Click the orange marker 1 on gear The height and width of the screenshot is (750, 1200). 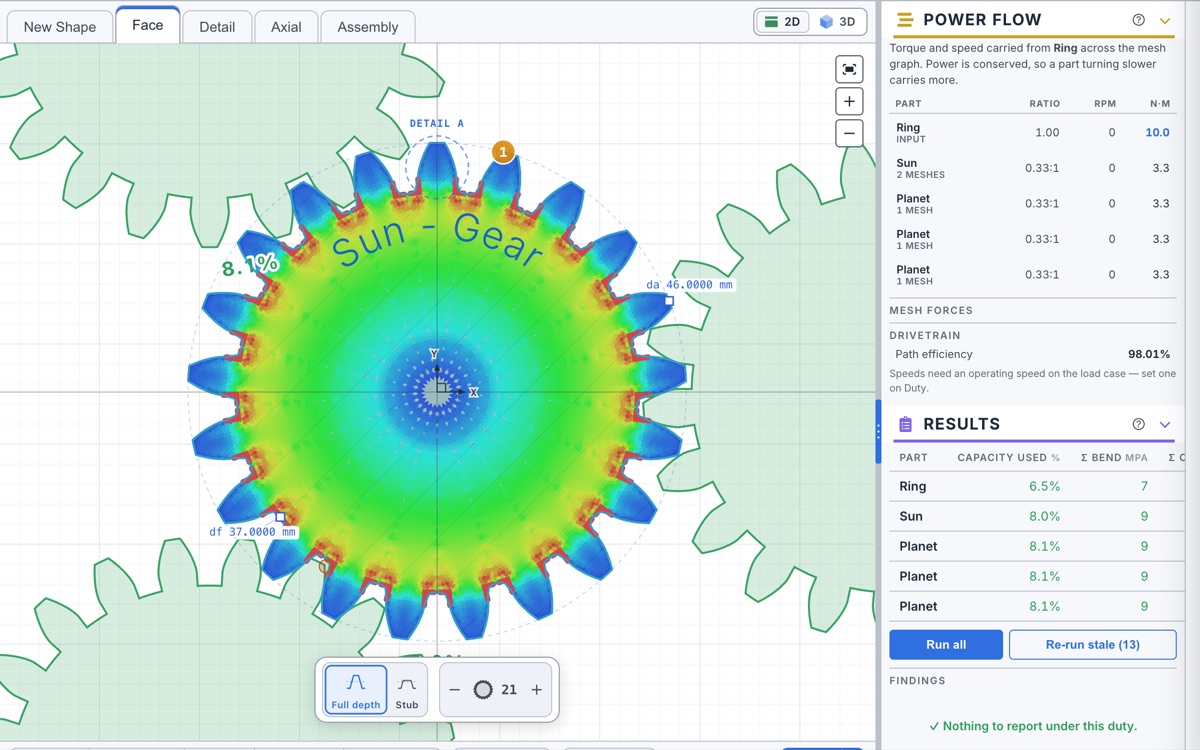click(503, 152)
